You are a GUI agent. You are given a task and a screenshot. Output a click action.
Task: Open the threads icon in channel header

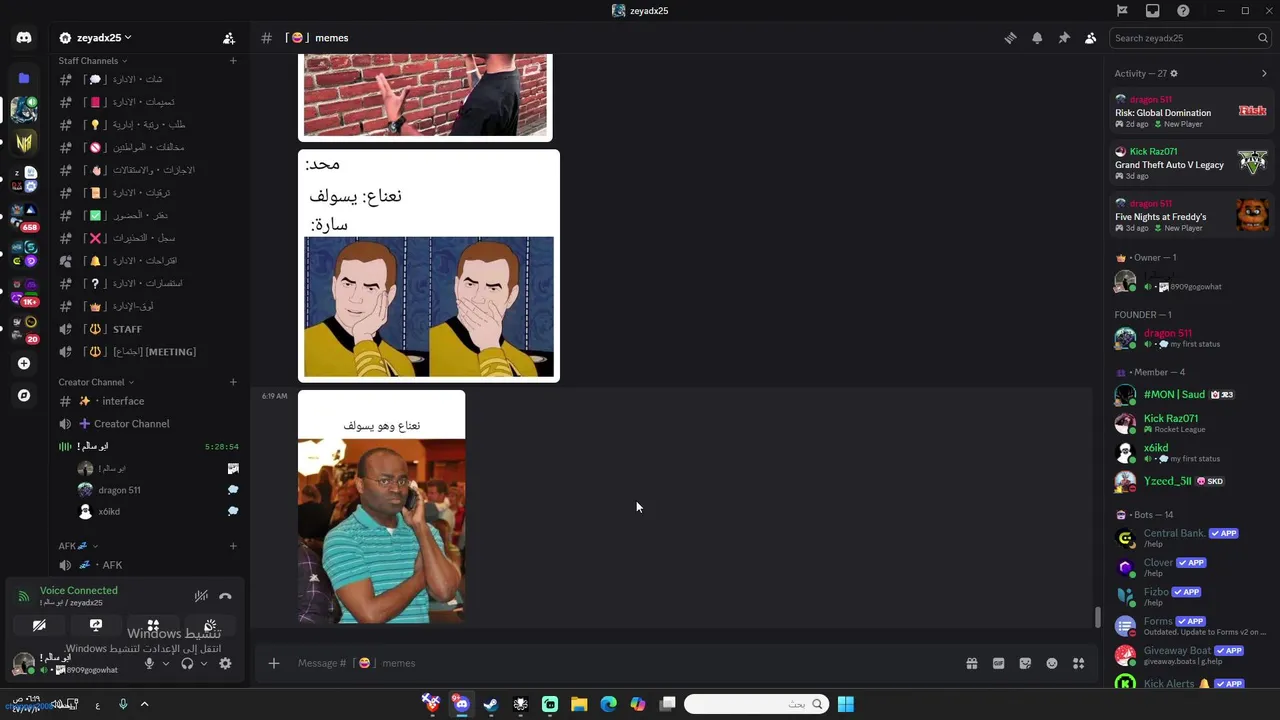[x=1010, y=38]
